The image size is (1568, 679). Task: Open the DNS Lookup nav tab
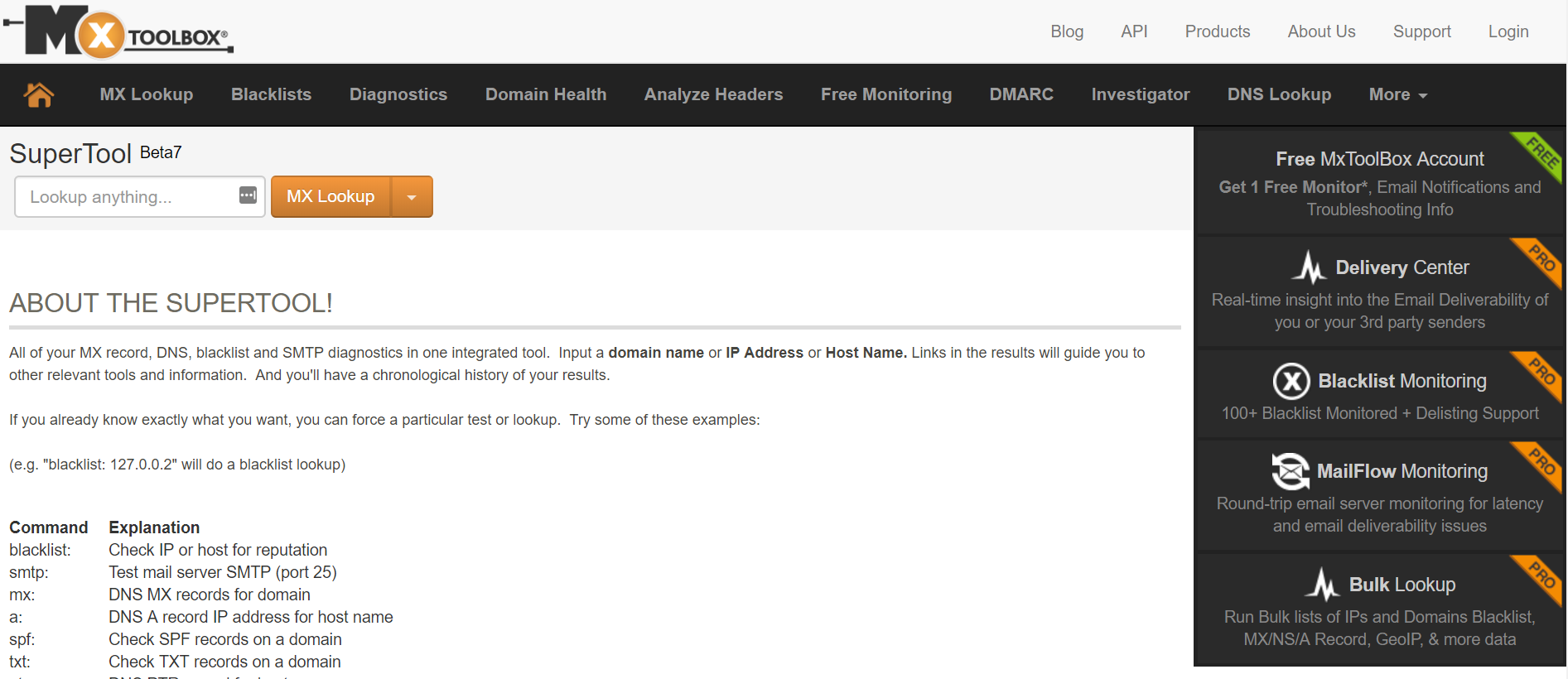(x=1279, y=94)
